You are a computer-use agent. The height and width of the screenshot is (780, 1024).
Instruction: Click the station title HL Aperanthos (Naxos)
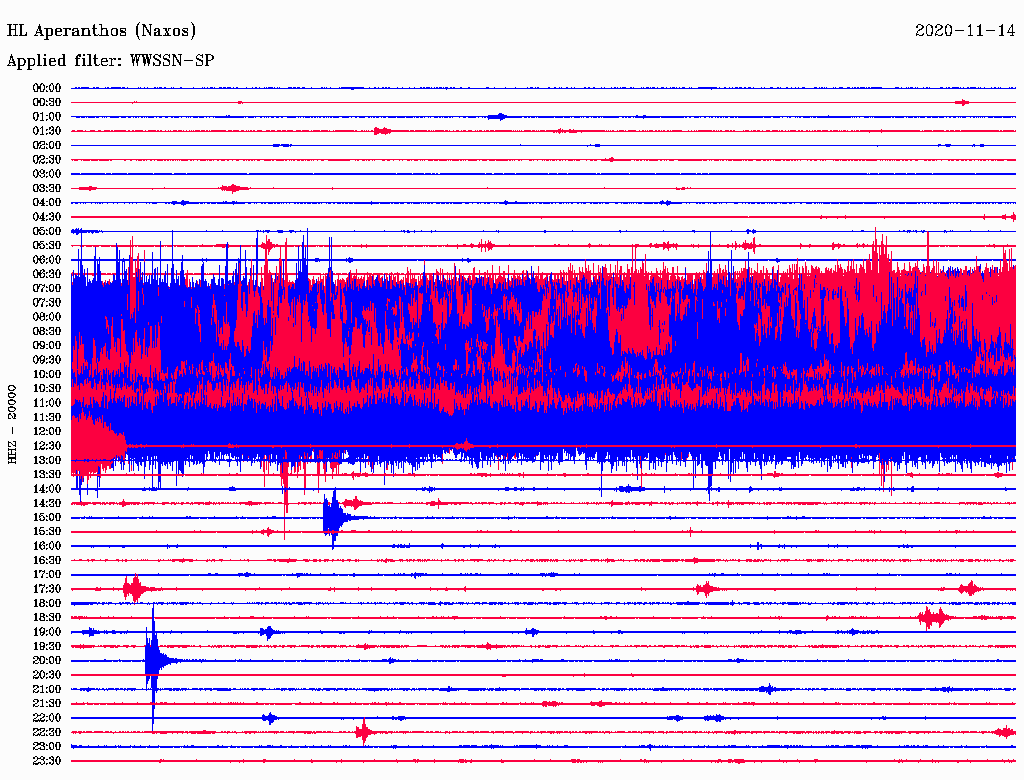coord(101,31)
